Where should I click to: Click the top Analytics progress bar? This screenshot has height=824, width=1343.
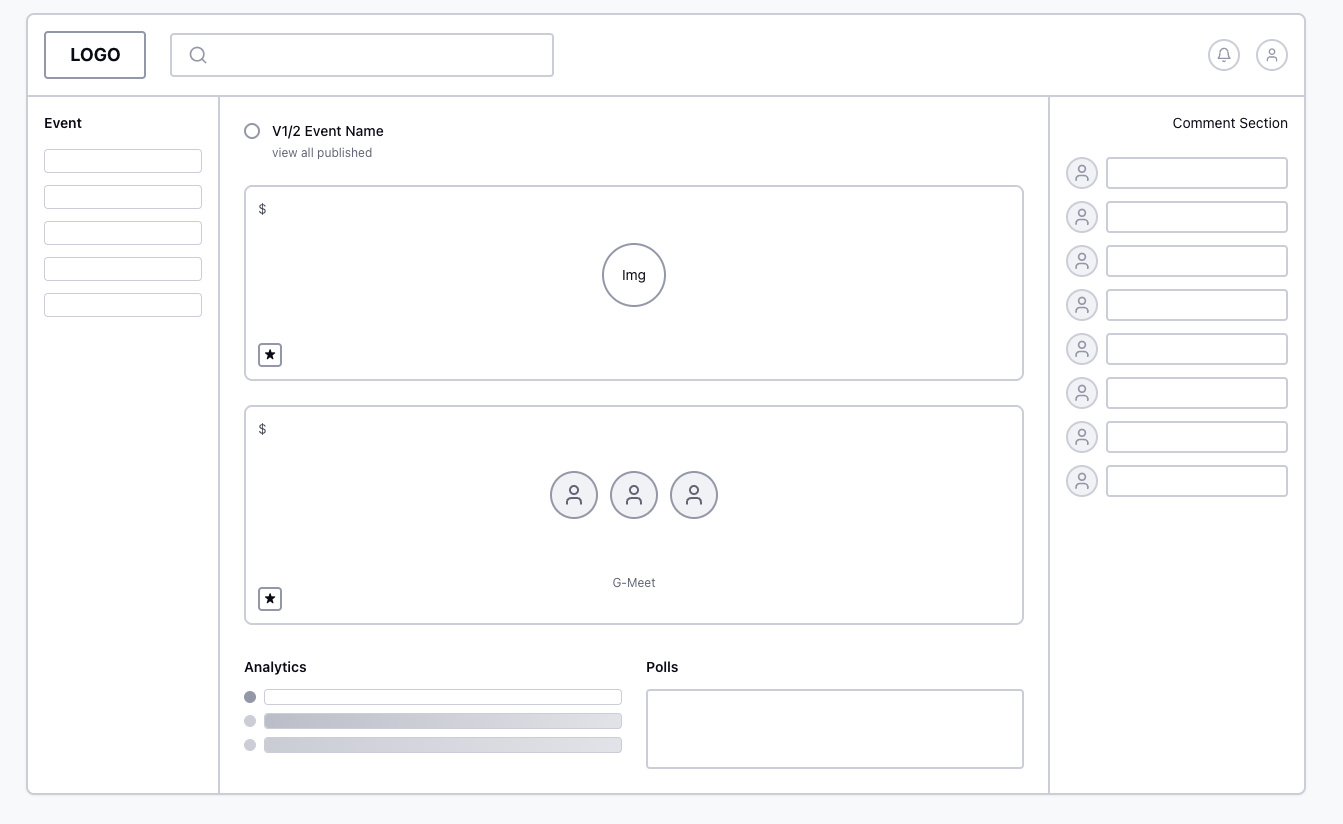coord(443,697)
